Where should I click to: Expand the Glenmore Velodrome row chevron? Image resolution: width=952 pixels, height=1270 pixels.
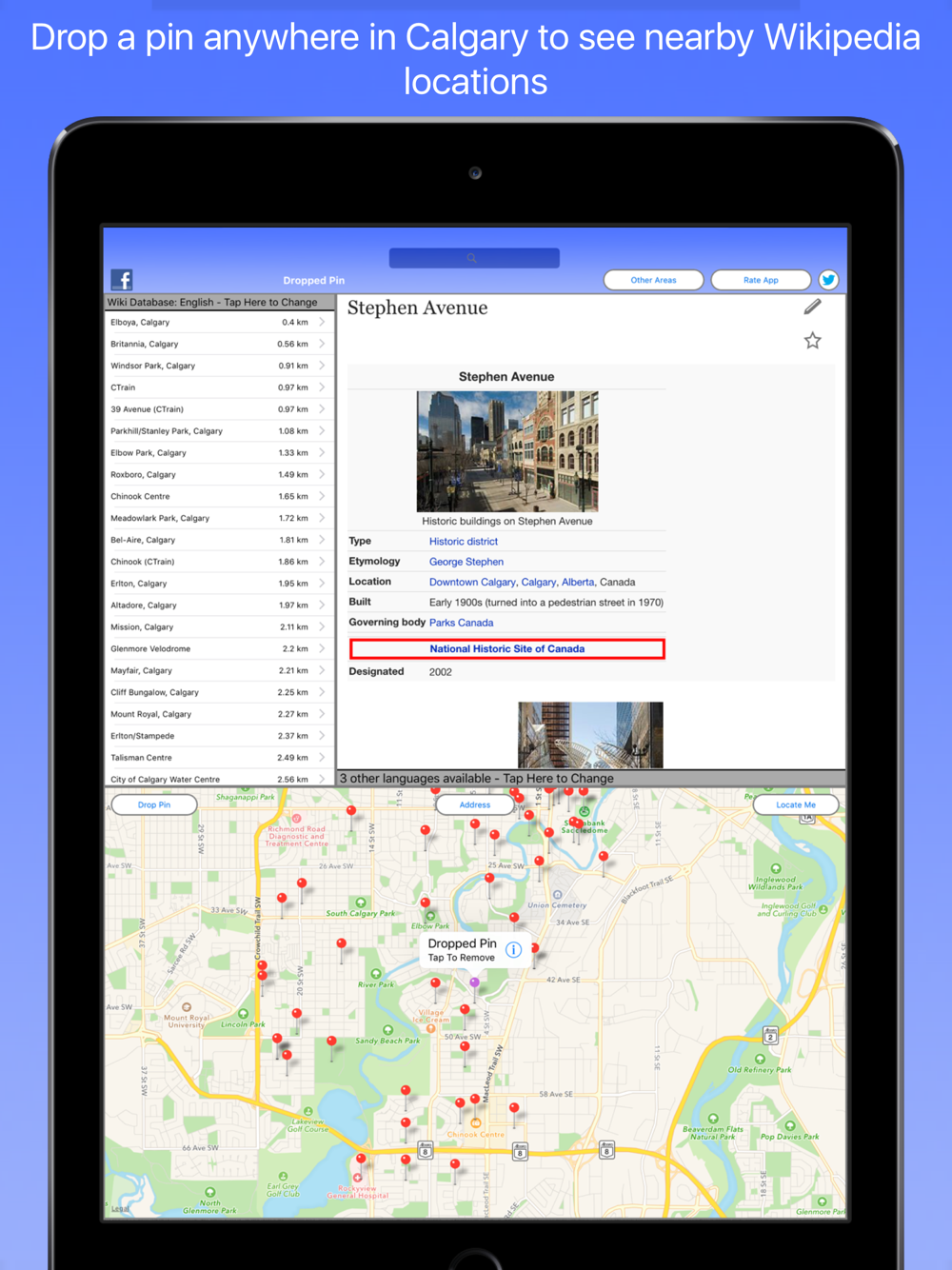click(x=322, y=648)
